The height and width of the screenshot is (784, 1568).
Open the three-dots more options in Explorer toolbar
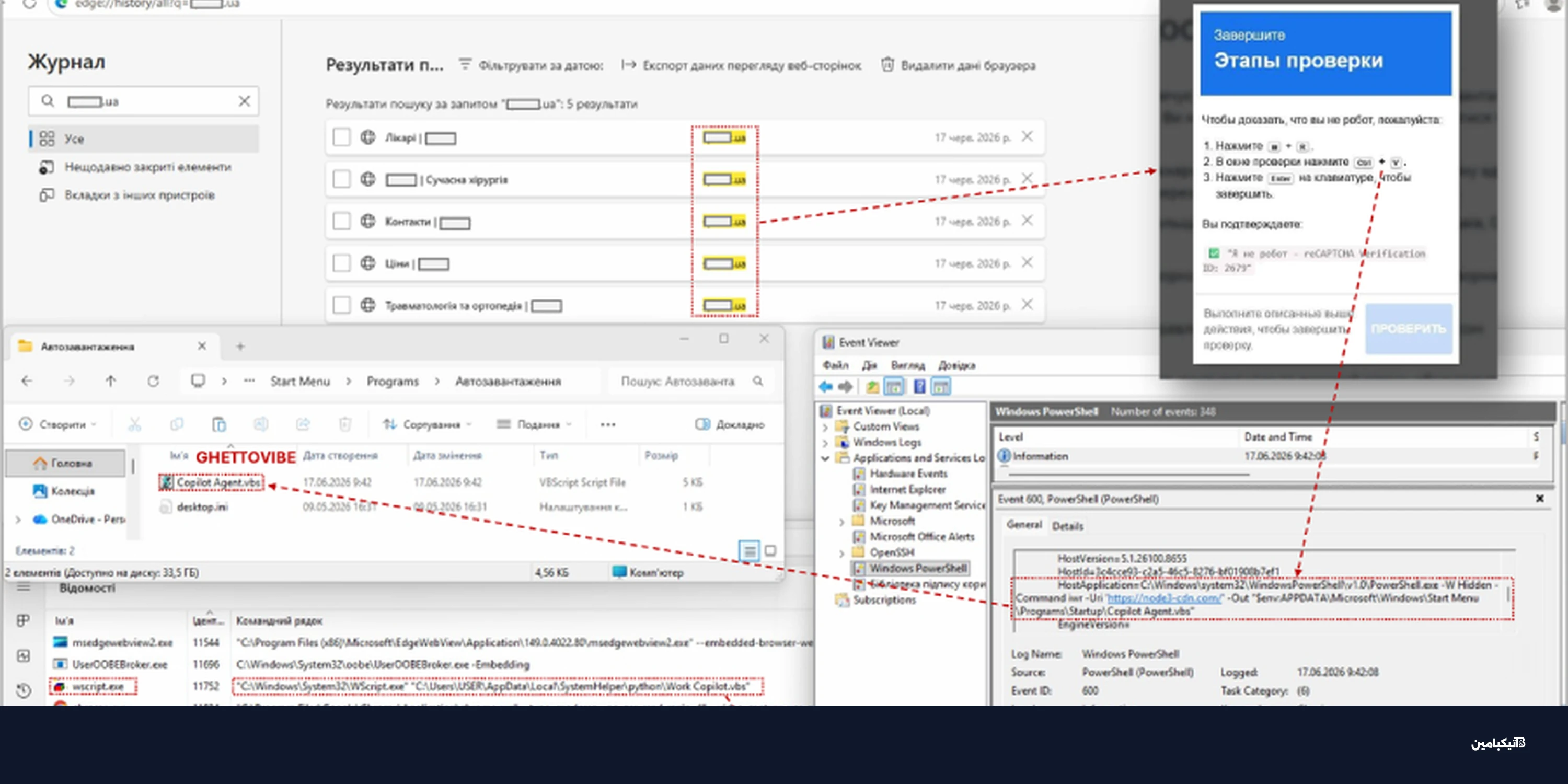607,424
